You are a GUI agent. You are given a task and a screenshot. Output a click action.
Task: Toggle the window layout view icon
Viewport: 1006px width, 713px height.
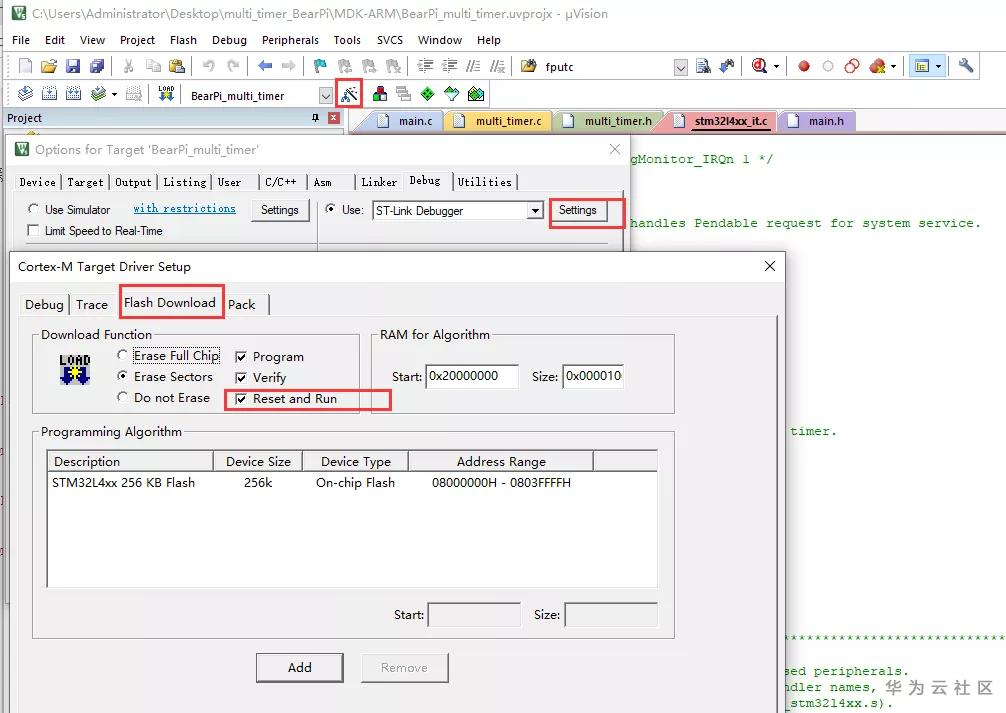coord(922,66)
